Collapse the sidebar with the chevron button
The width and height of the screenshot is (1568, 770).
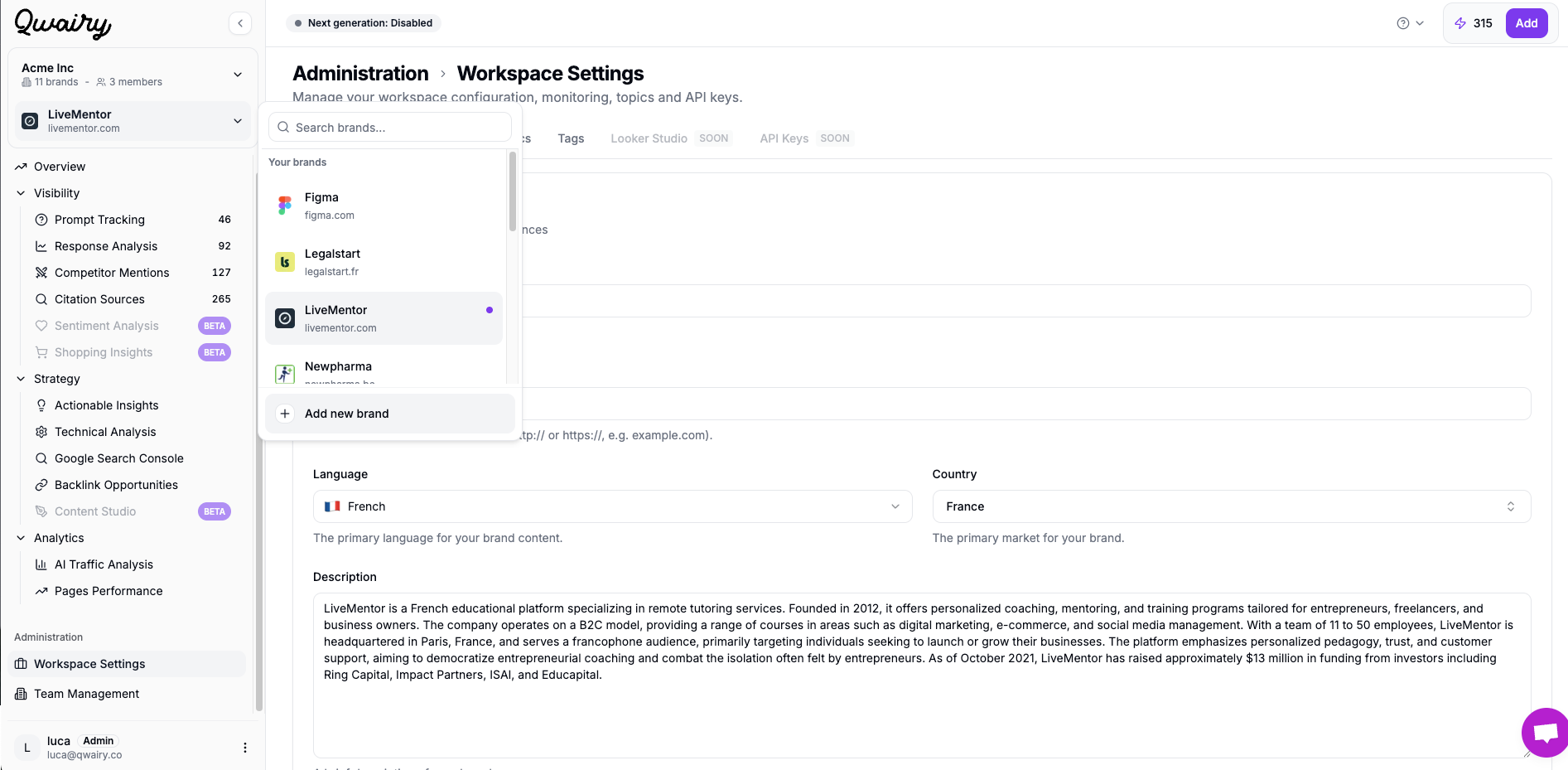coord(240,23)
